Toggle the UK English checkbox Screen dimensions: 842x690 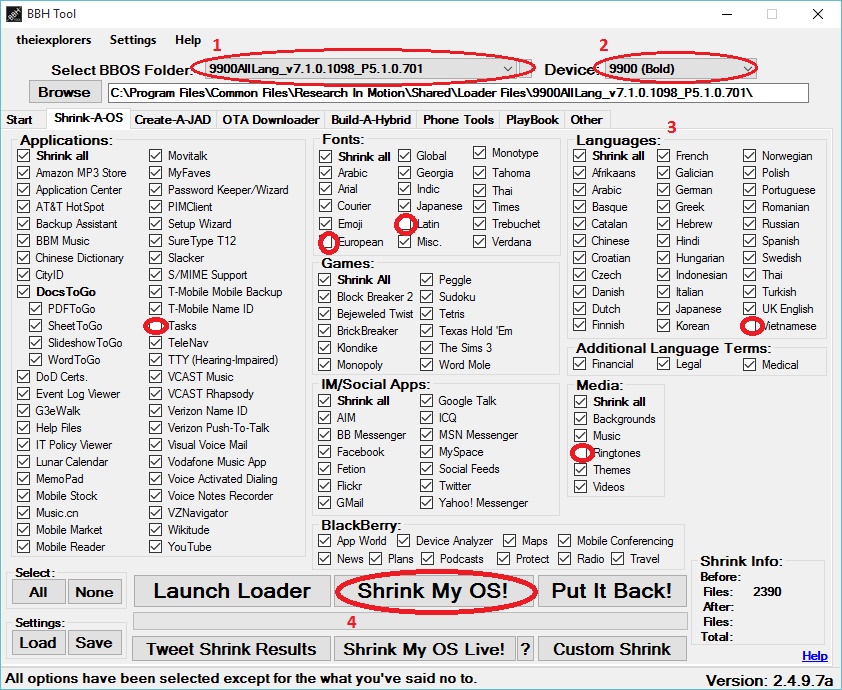tap(750, 309)
